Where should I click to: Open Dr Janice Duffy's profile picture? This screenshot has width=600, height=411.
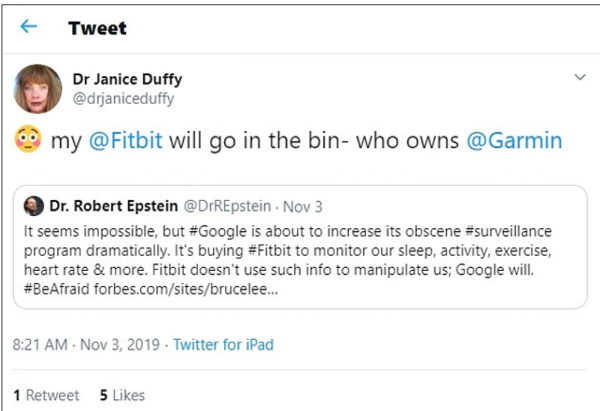pos(38,89)
